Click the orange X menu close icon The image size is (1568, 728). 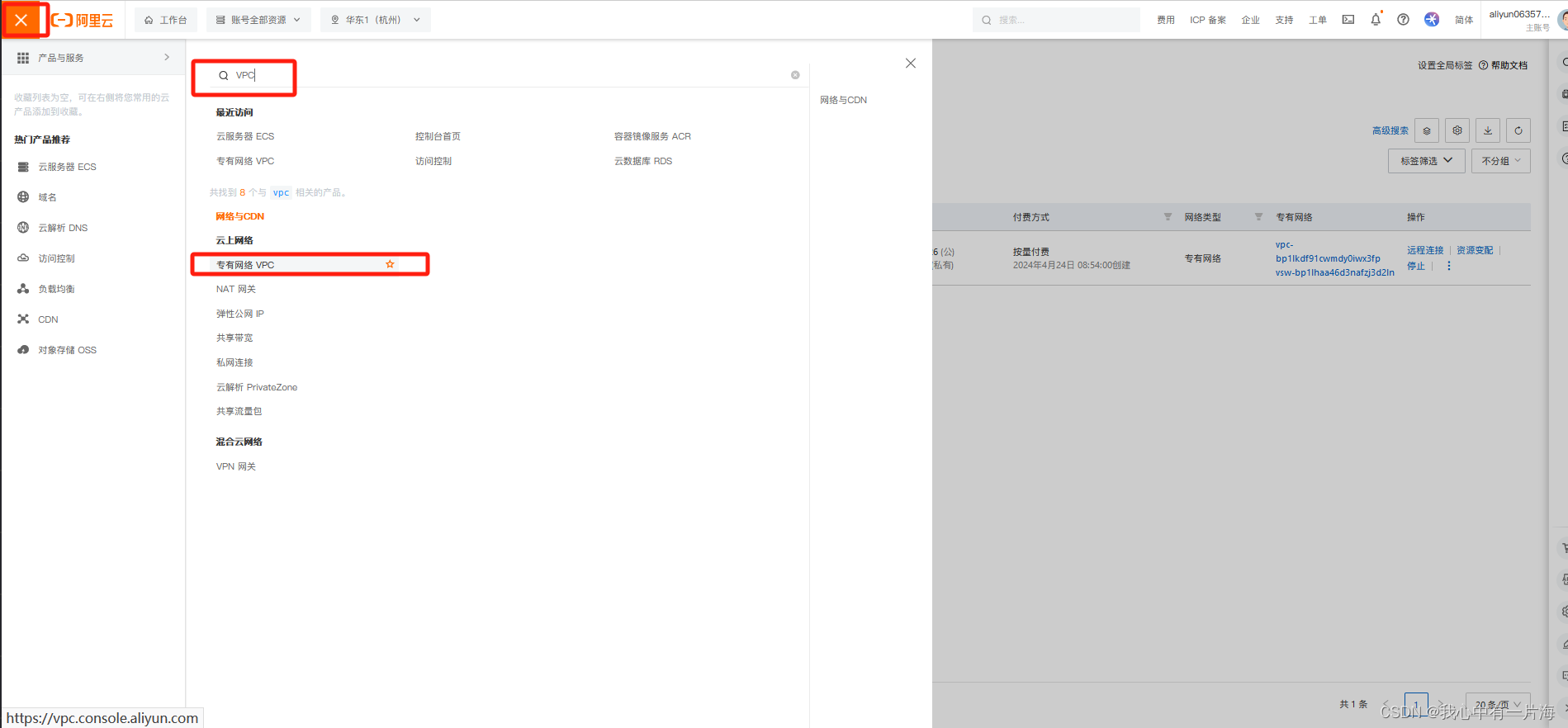(x=21, y=20)
